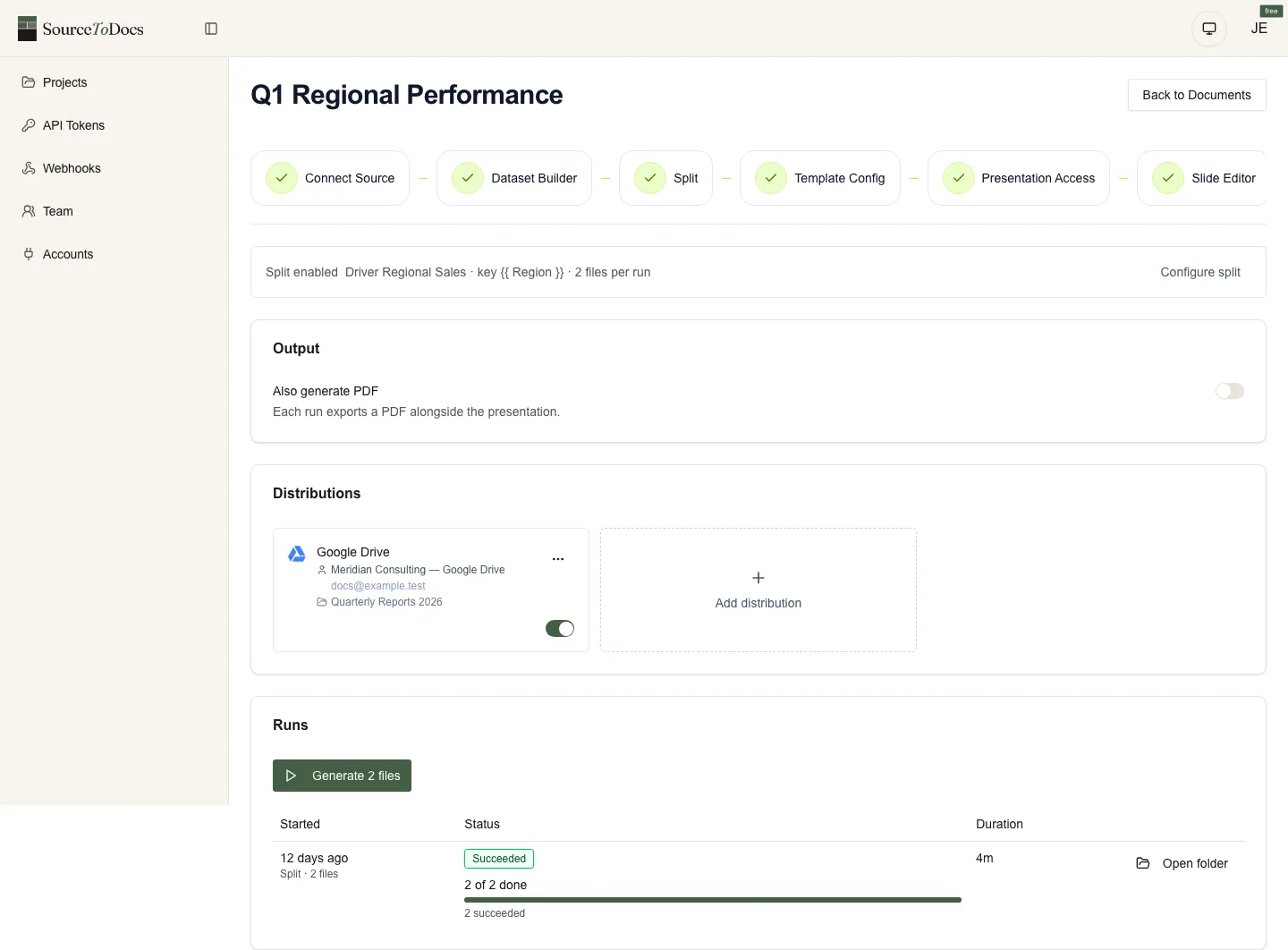1288x950 pixels.
Task: Click 'Meridian Consulting — Google Drive' text
Action: (x=418, y=570)
